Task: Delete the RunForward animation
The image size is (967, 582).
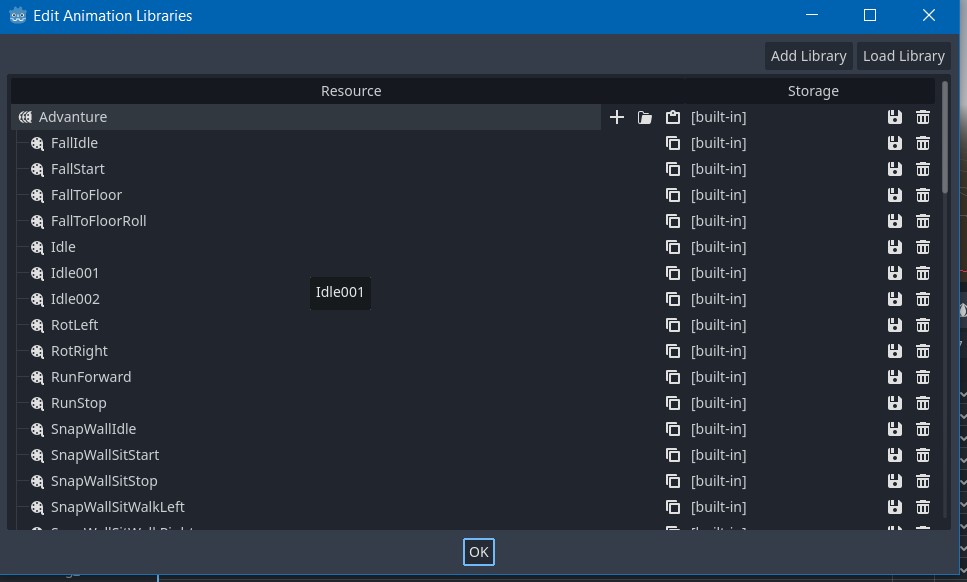Action: coord(922,377)
